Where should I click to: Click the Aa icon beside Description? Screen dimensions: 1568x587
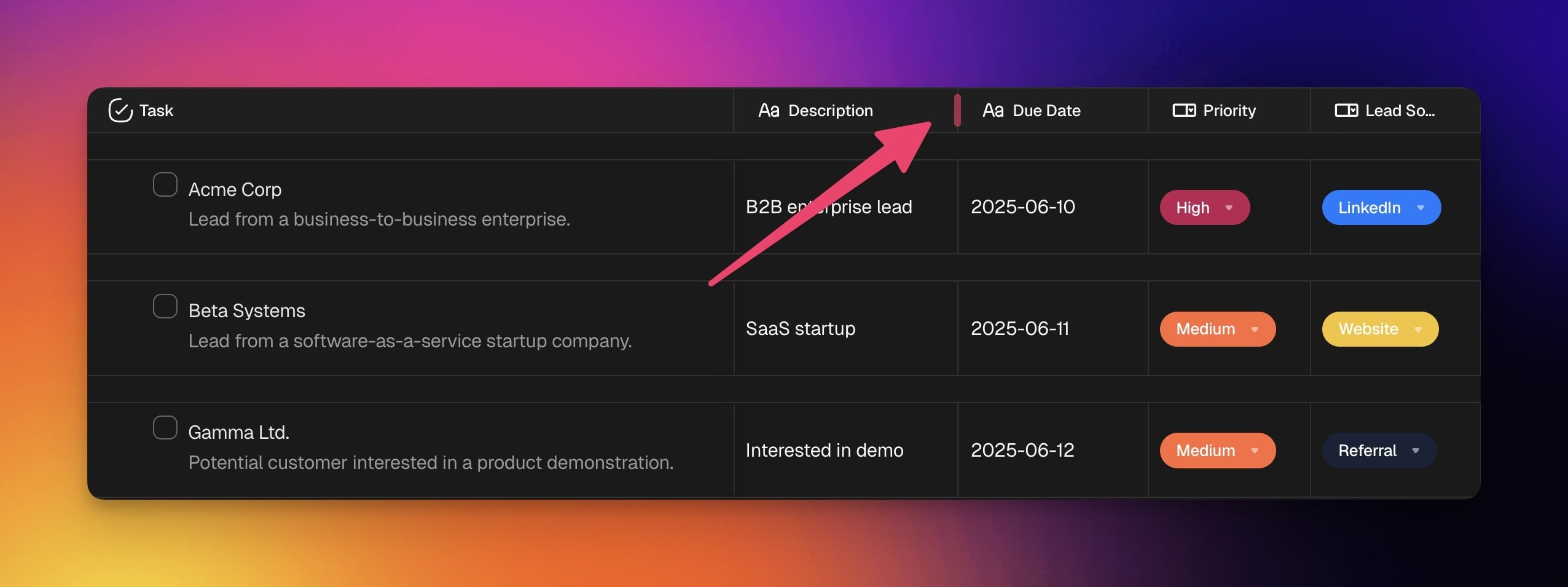coord(769,111)
